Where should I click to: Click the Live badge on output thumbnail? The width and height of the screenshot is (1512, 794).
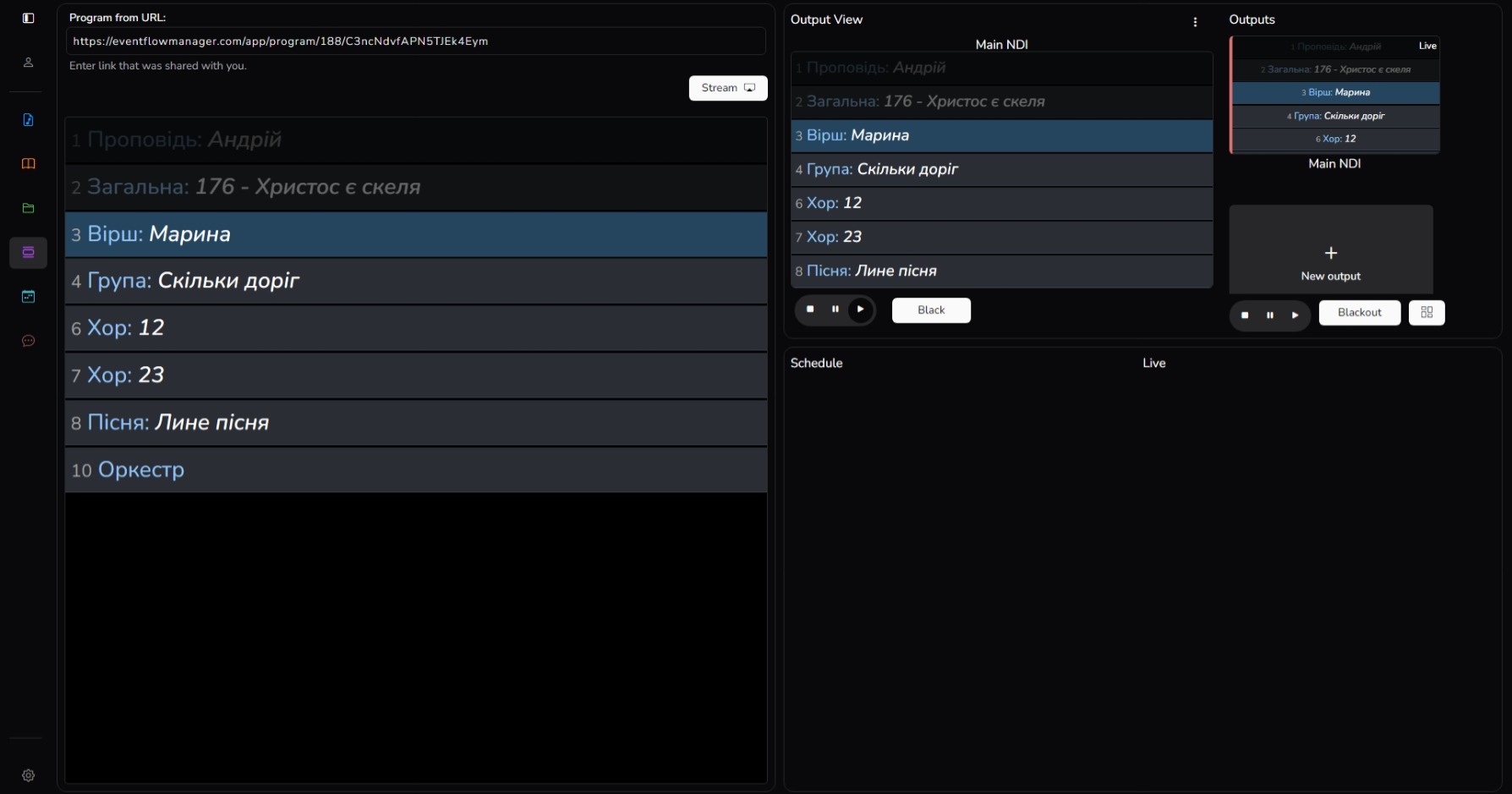tap(1427, 46)
